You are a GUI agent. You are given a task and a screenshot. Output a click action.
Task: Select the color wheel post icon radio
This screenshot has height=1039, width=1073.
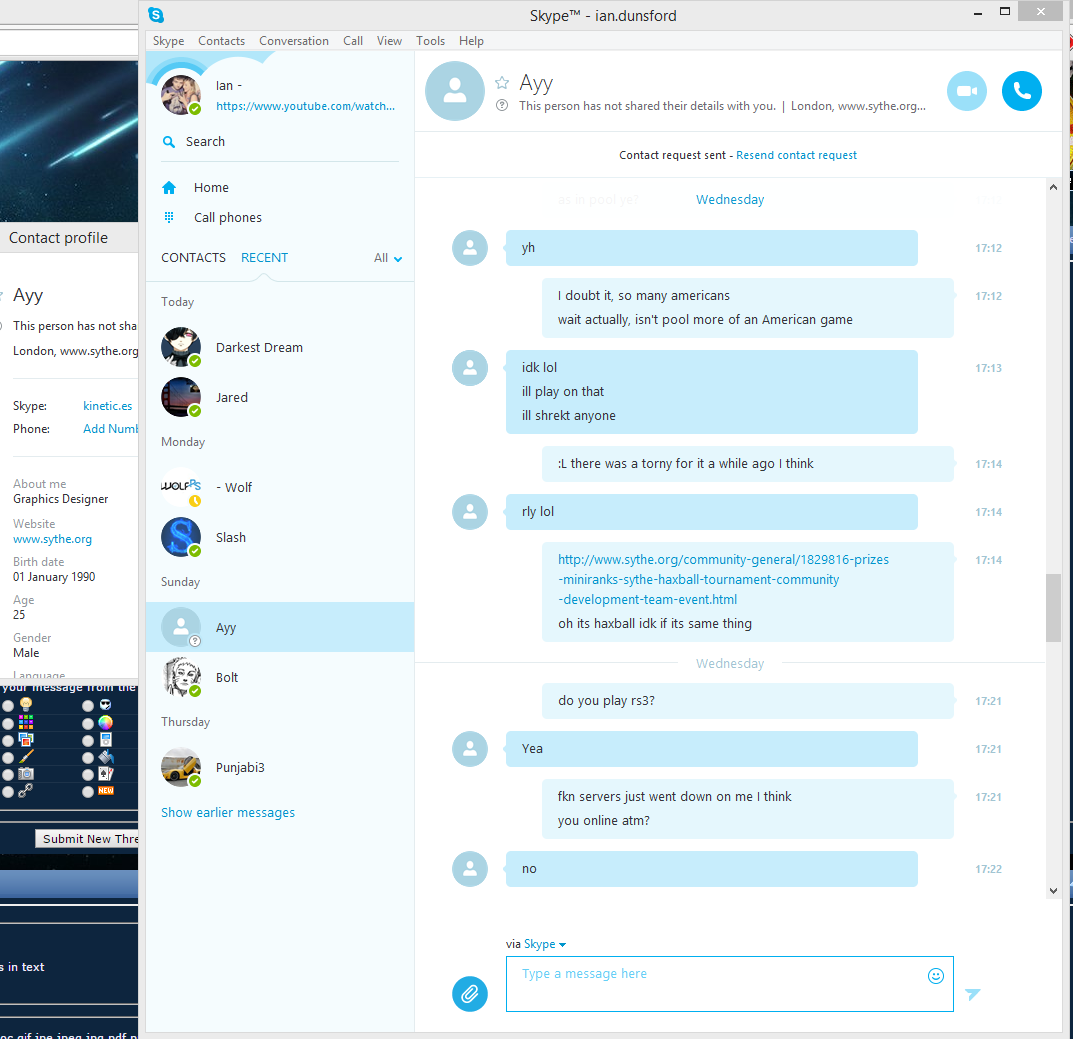[x=88, y=723]
